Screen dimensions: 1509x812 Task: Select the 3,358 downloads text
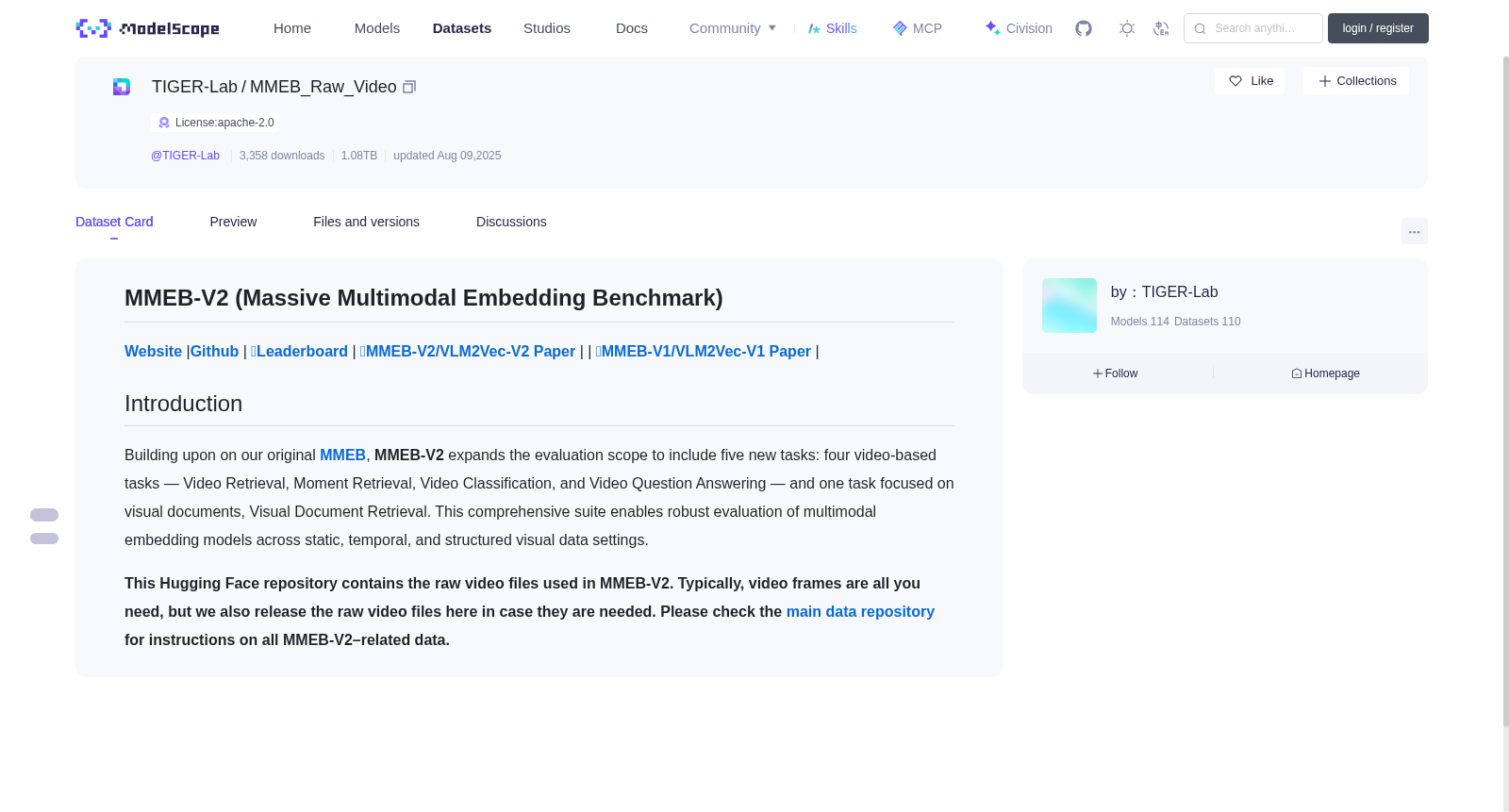282,156
